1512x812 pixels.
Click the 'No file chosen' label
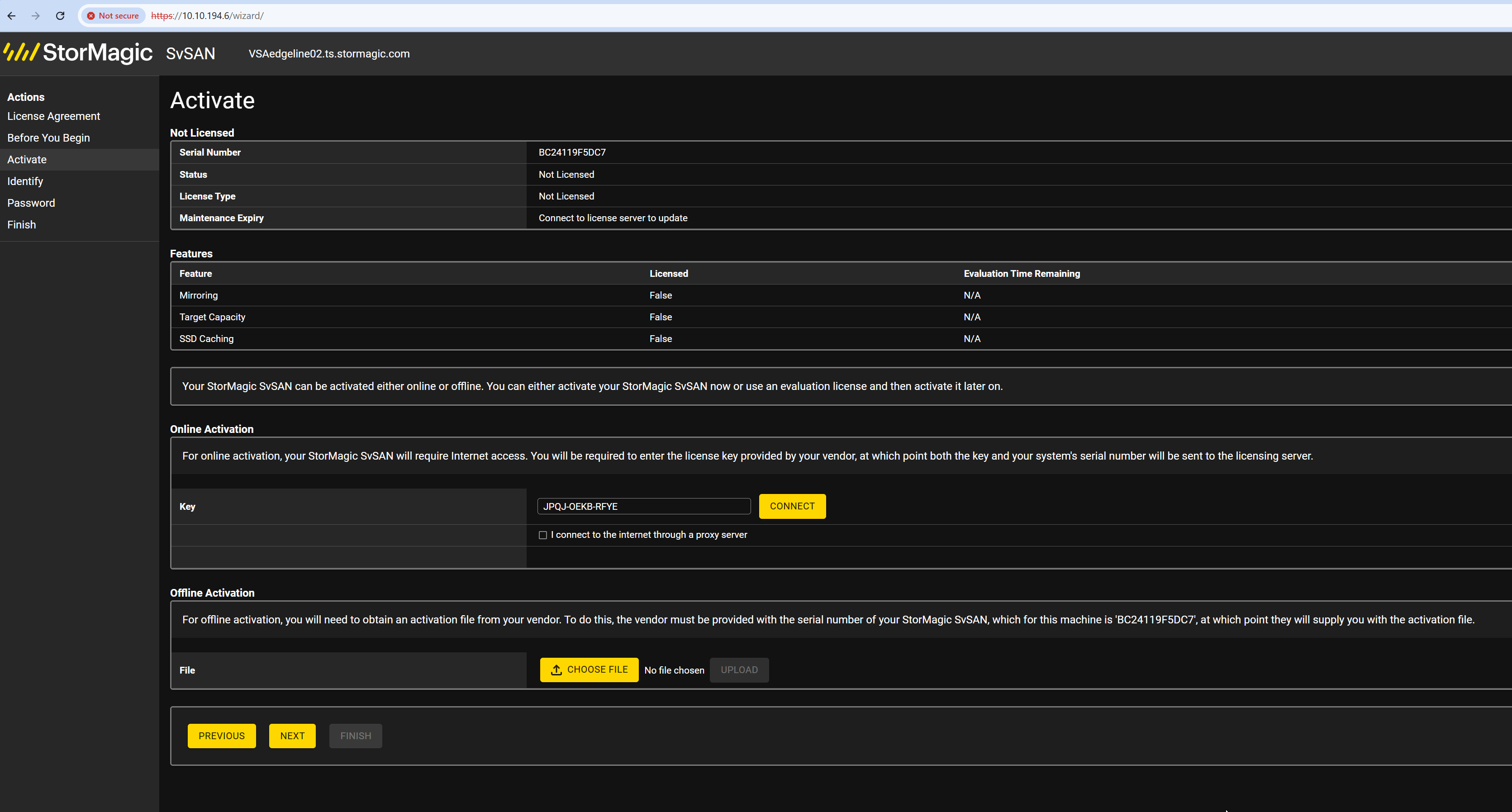(675, 670)
